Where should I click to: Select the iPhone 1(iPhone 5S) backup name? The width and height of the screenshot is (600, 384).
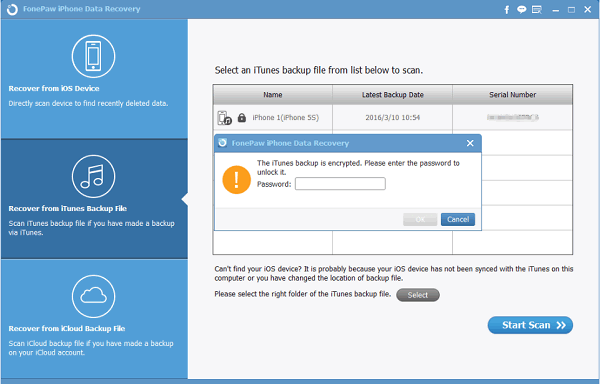(x=285, y=118)
